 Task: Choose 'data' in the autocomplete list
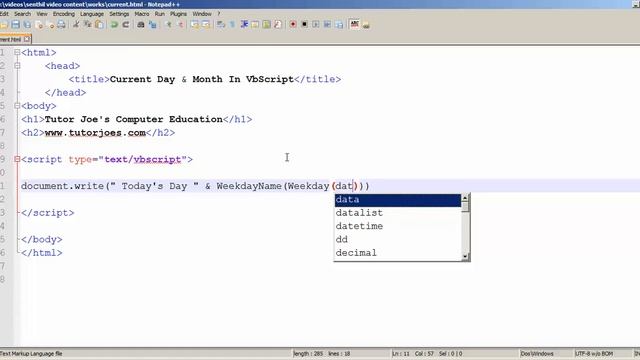(398, 200)
